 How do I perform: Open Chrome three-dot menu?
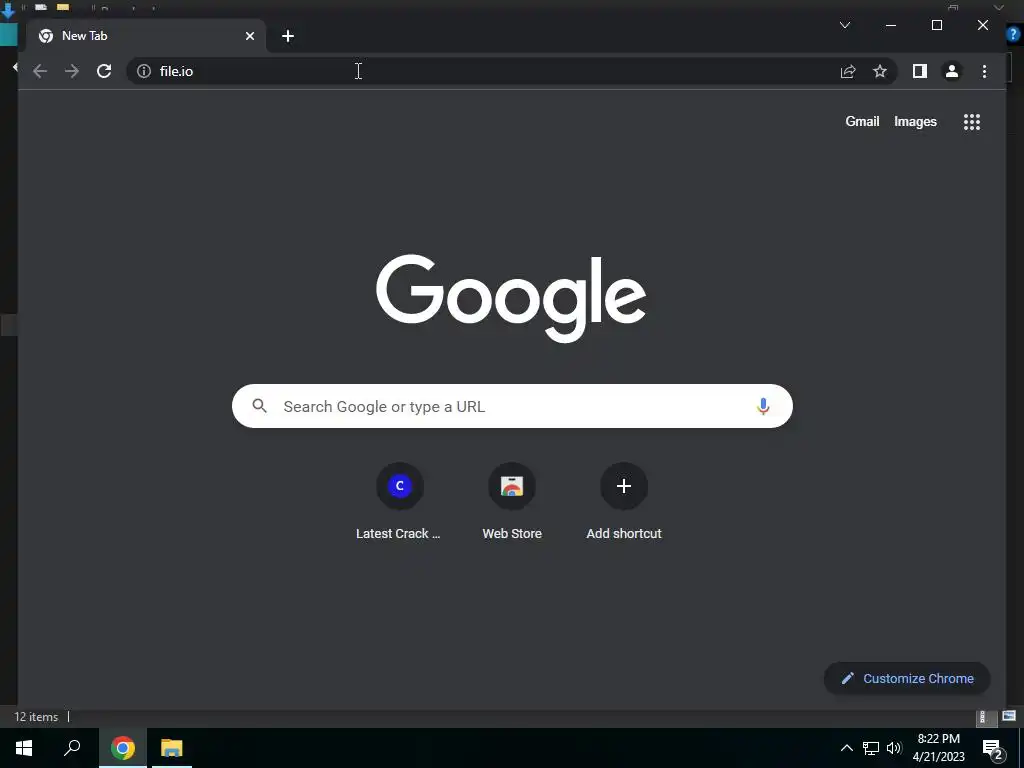click(x=984, y=71)
